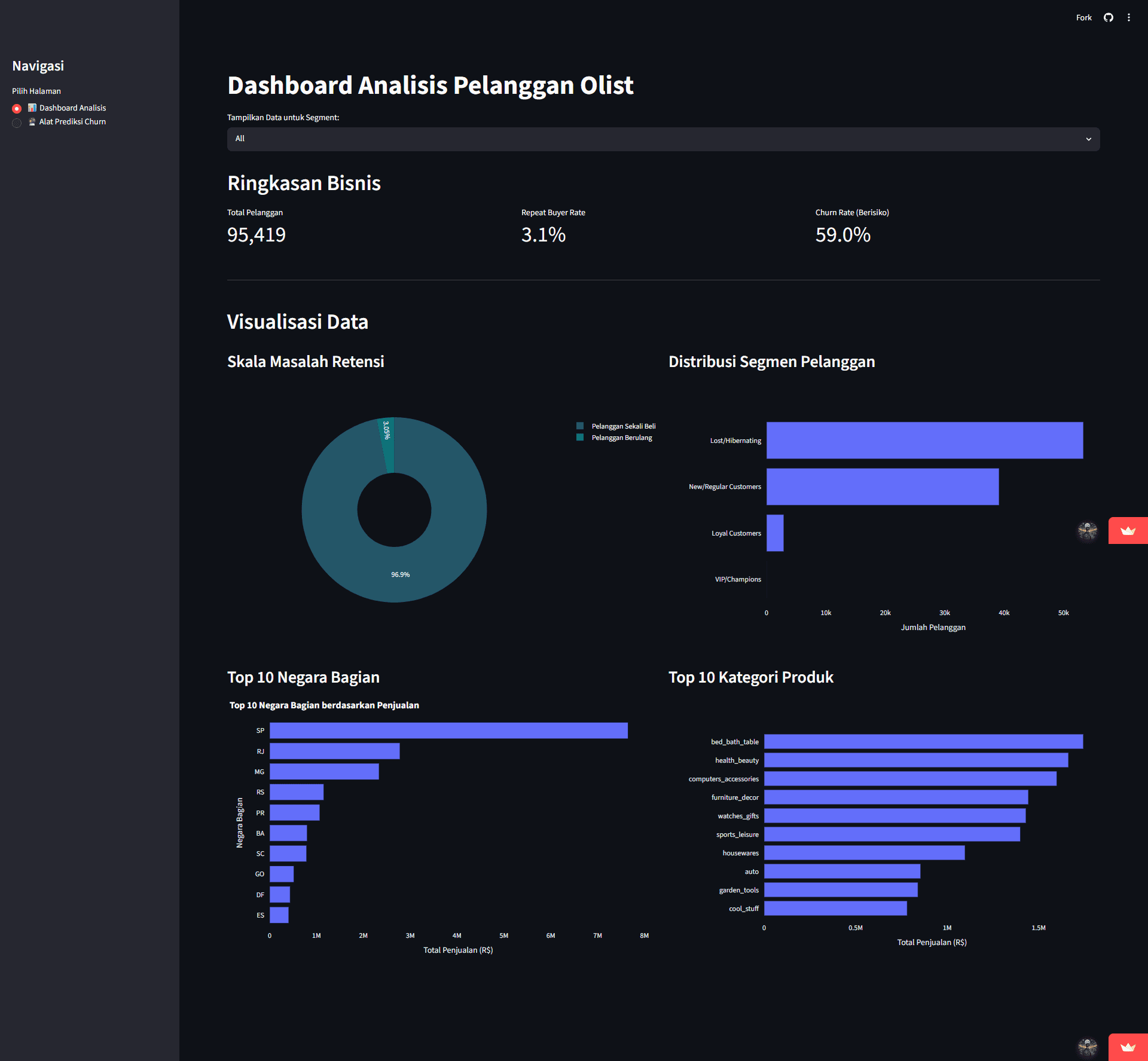The height and width of the screenshot is (1061, 1148).
Task: Open the GitHub repository icon
Action: click(1109, 18)
